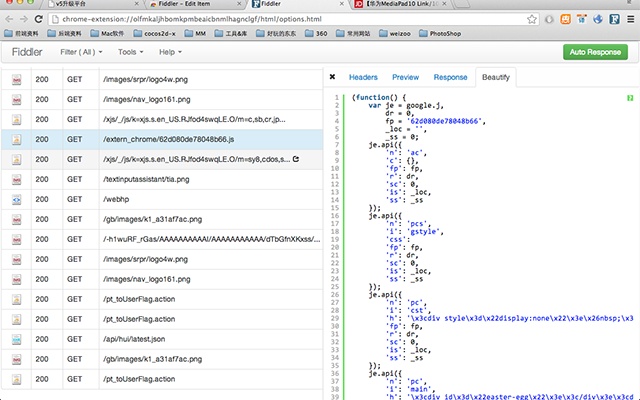Click the replay icon on the xjs m=sy8 row
Image resolution: width=640 pixels, height=400 pixels.
tap(296, 158)
